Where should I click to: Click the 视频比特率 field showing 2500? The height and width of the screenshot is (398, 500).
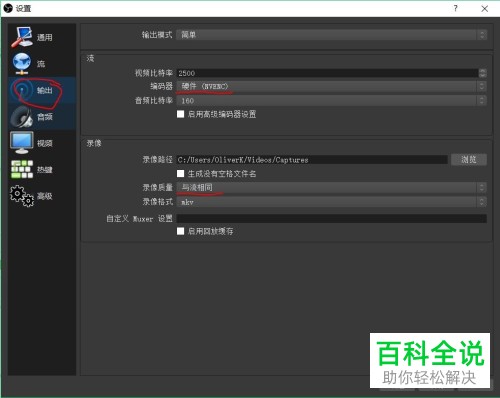[x=327, y=73]
